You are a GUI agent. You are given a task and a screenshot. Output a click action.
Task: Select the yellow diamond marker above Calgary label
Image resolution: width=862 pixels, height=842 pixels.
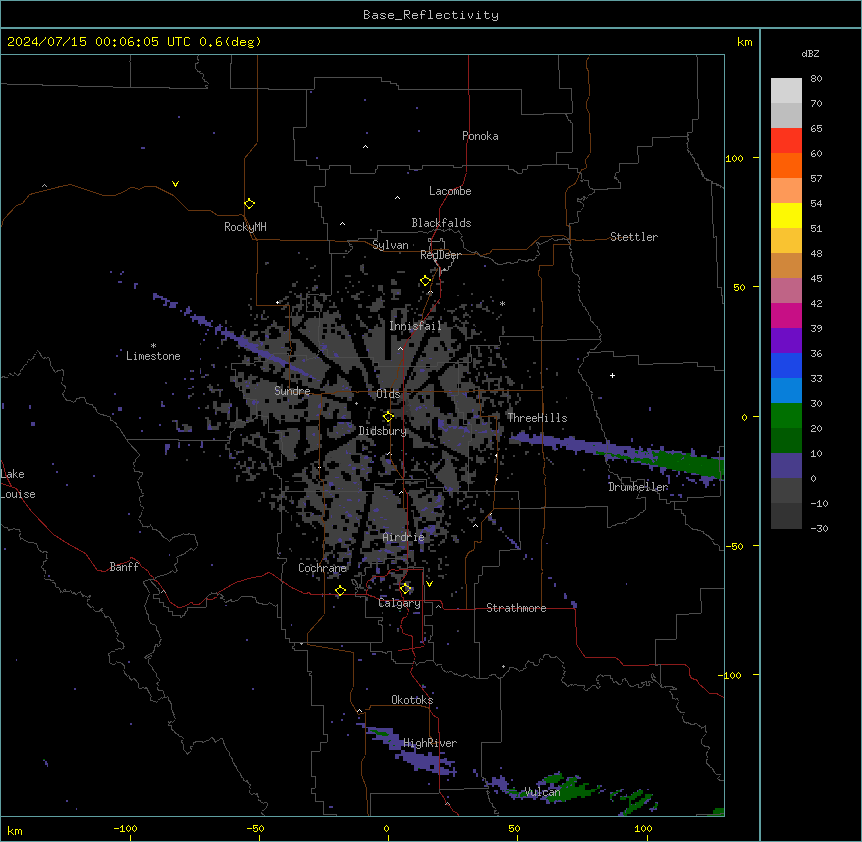click(405, 589)
